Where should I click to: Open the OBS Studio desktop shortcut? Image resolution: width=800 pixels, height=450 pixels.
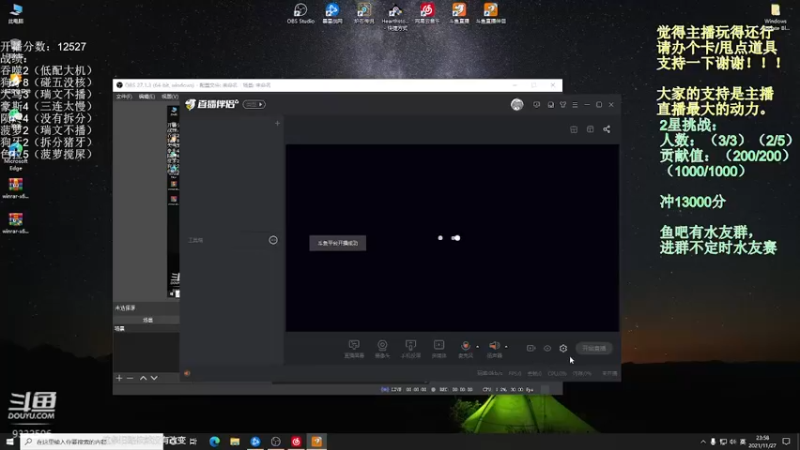(x=301, y=13)
